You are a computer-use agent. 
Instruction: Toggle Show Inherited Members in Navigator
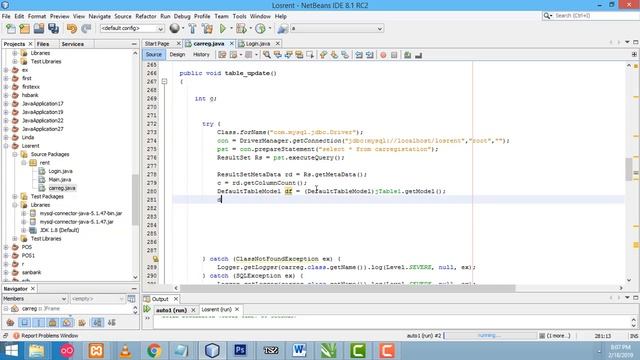(x=10, y=323)
